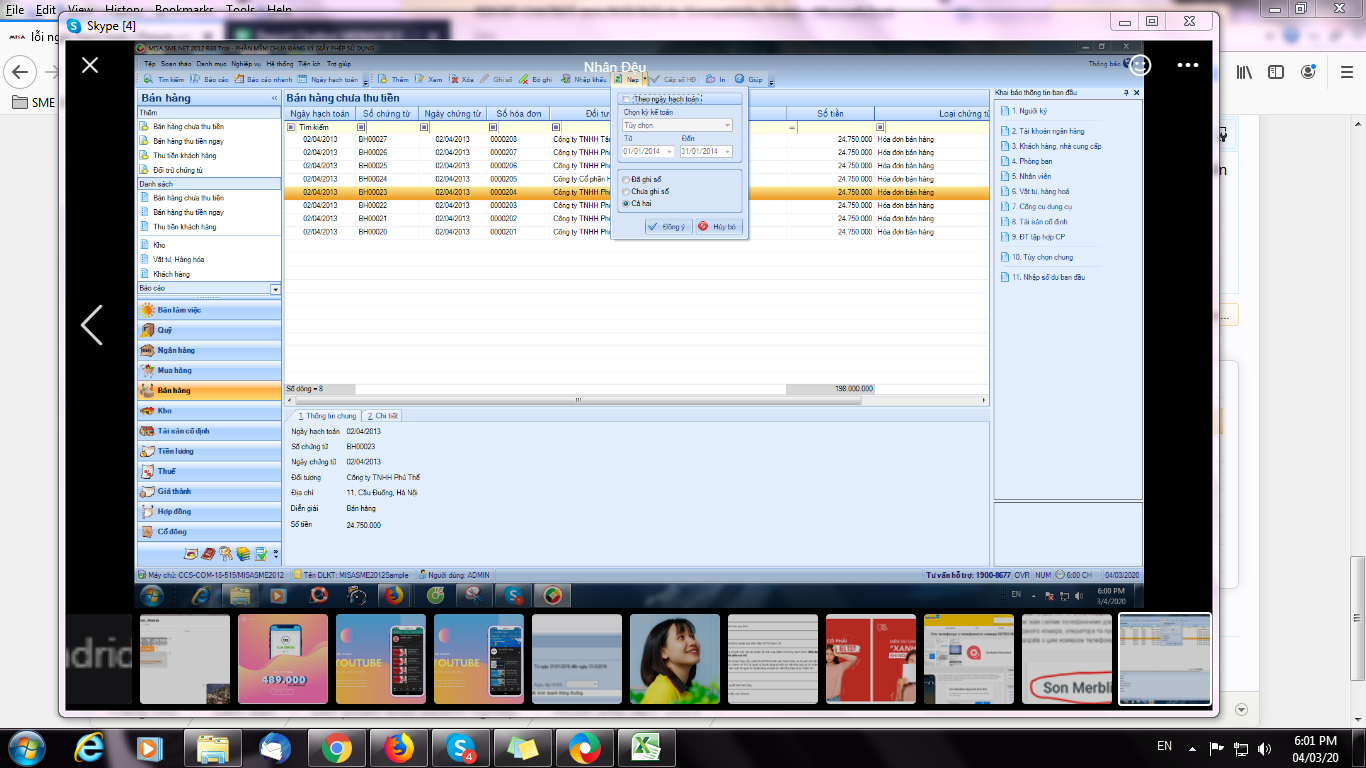
Task: Collapse the Bán hàng sidebar panel
Action: tap(274, 99)
